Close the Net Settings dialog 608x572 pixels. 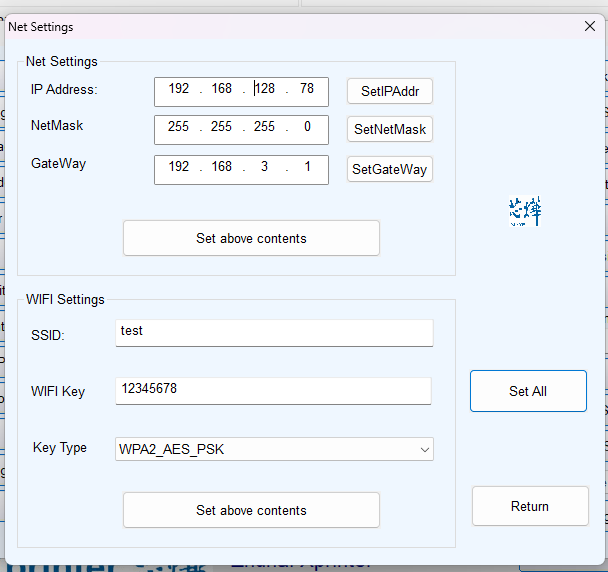(590, 27)
